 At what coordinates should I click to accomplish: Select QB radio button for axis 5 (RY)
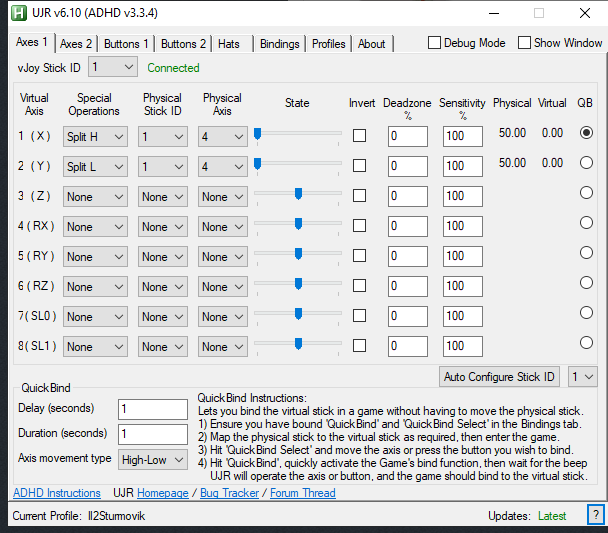click(586, 253)
